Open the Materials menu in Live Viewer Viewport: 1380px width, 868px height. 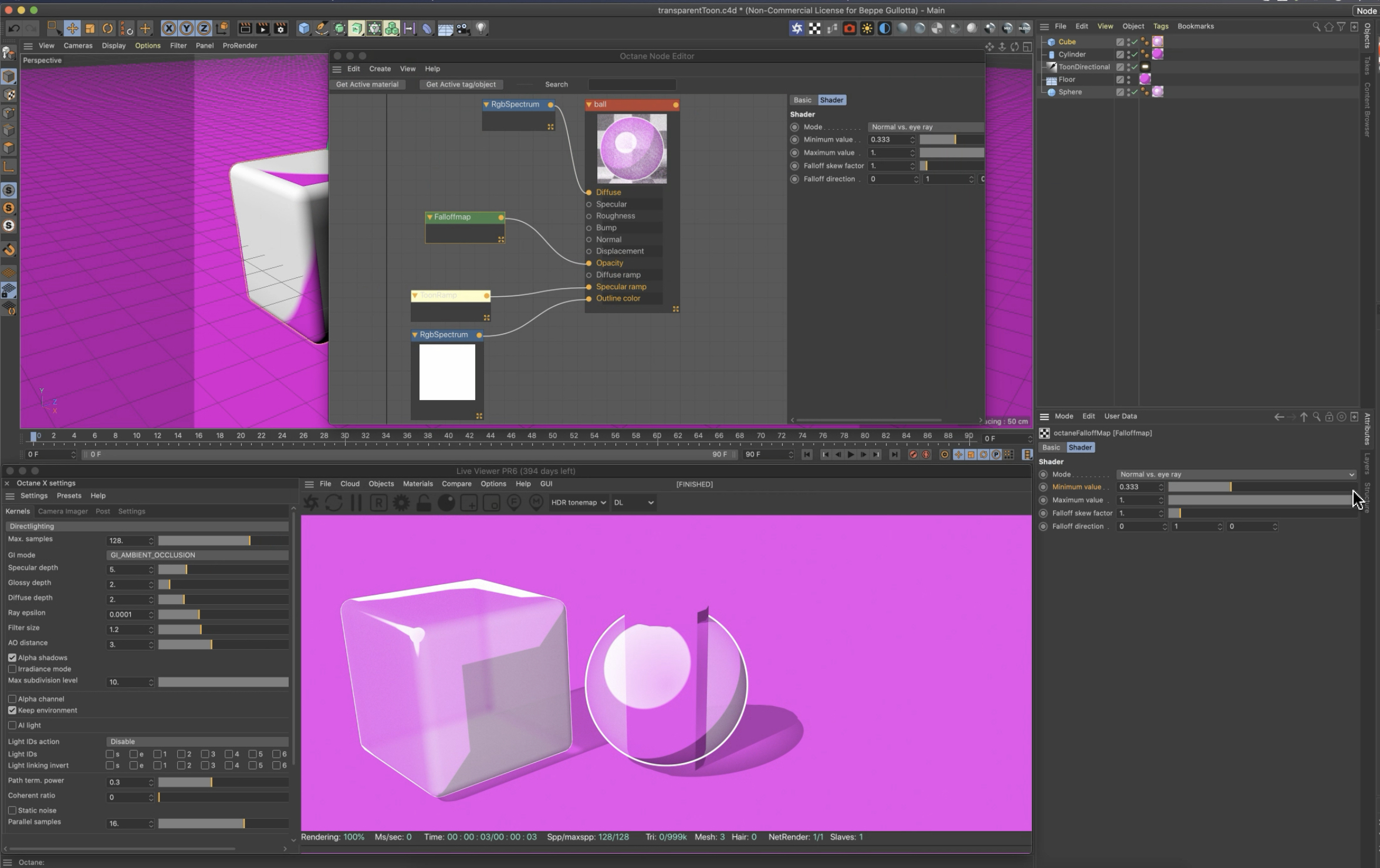click(417, 484)
